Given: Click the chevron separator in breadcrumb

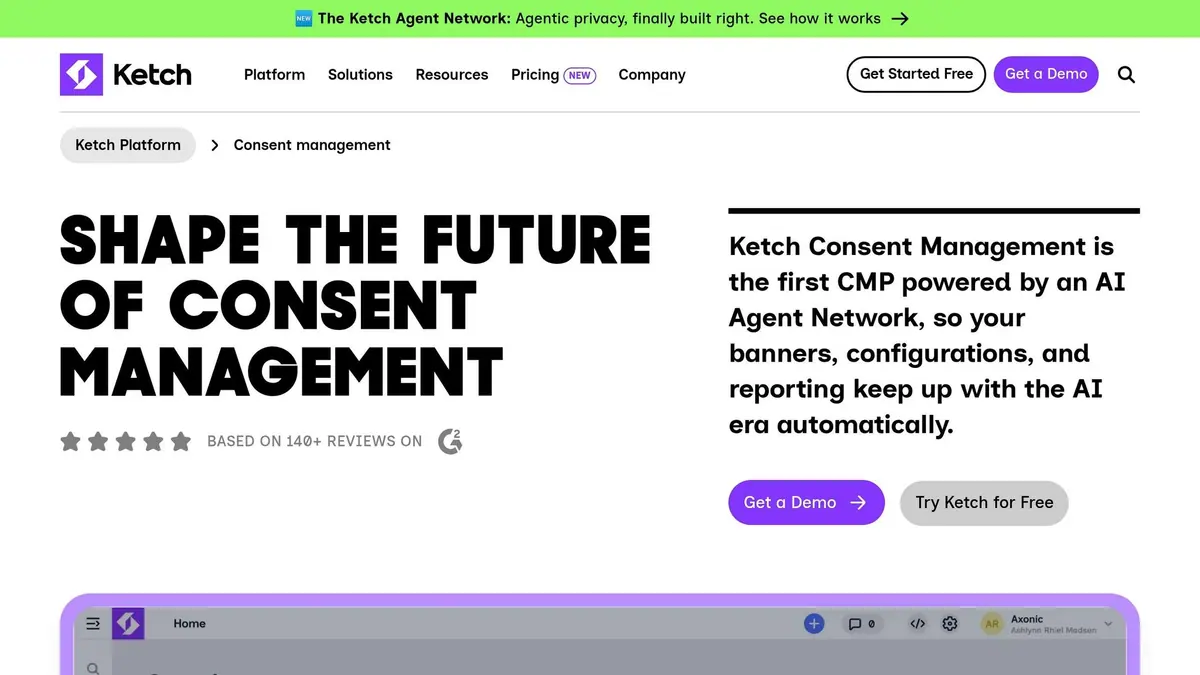Looking at the screenshot, I should pos(215,145).
